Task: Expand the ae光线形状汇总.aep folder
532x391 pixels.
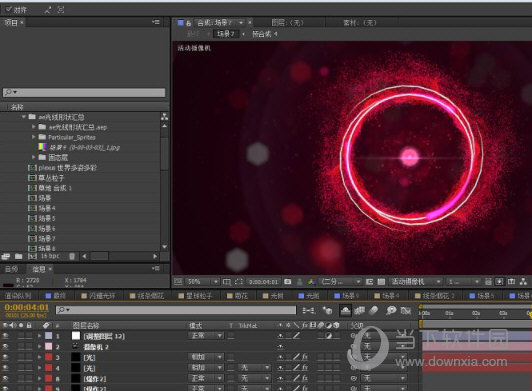Action: click(34, 127)
